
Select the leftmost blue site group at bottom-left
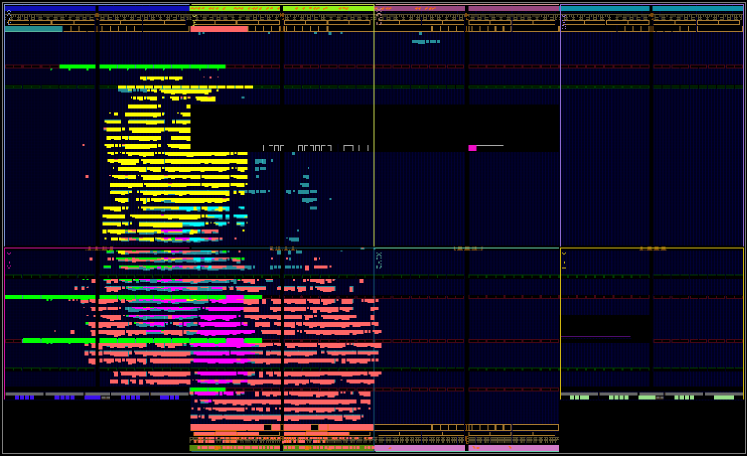24,397
